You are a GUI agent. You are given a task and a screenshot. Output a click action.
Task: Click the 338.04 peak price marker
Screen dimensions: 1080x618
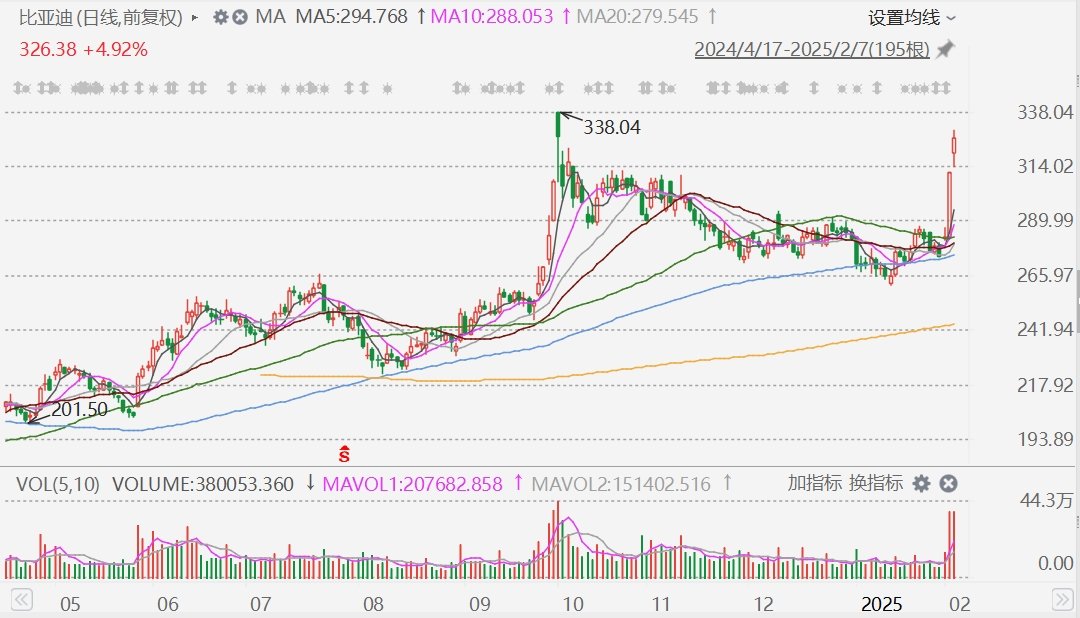[x=611, y=127]
